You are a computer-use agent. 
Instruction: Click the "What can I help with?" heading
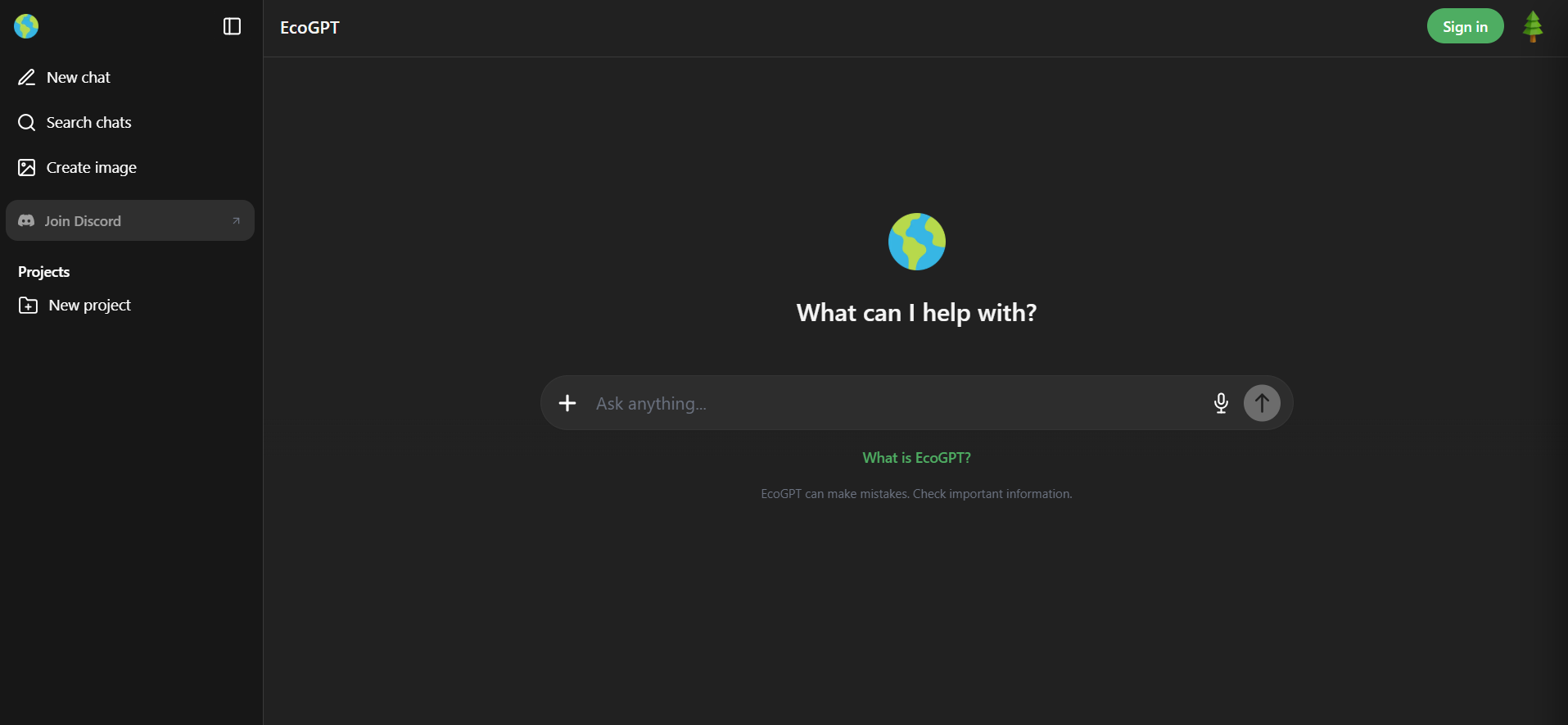tap(916, 313)
